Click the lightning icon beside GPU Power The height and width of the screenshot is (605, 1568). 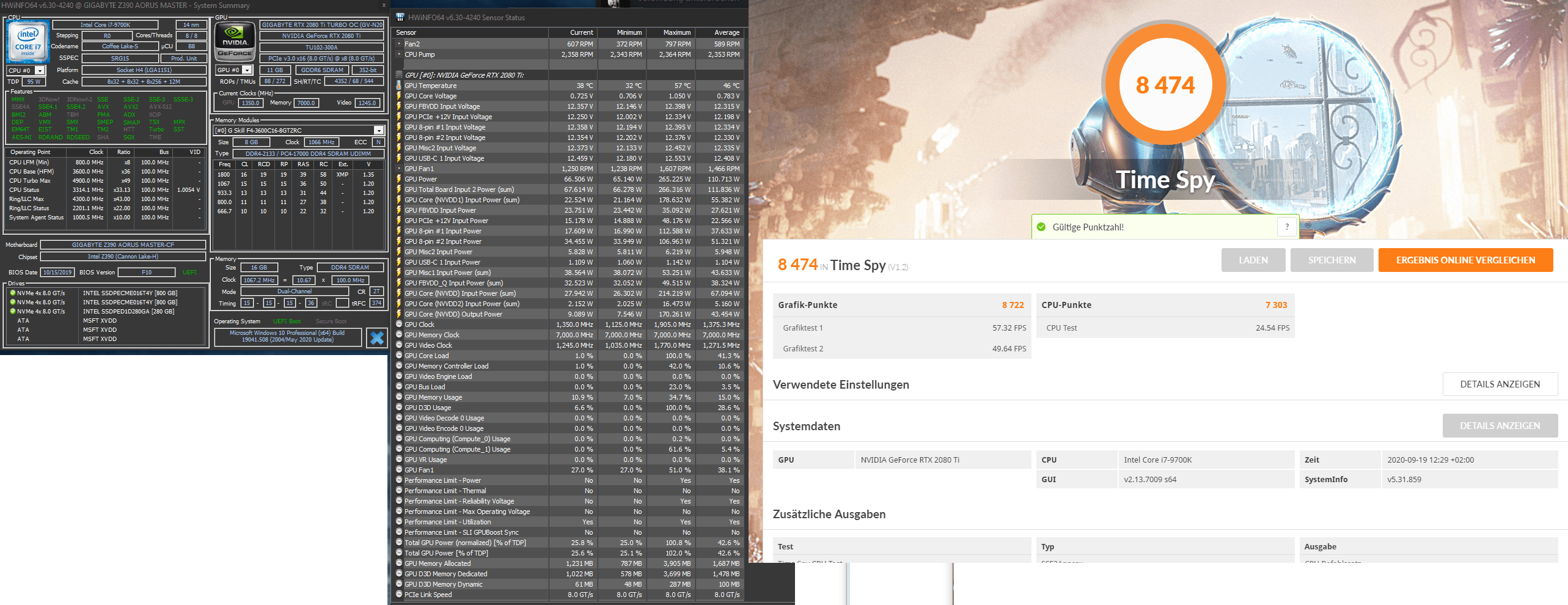(x=399, y=179)
